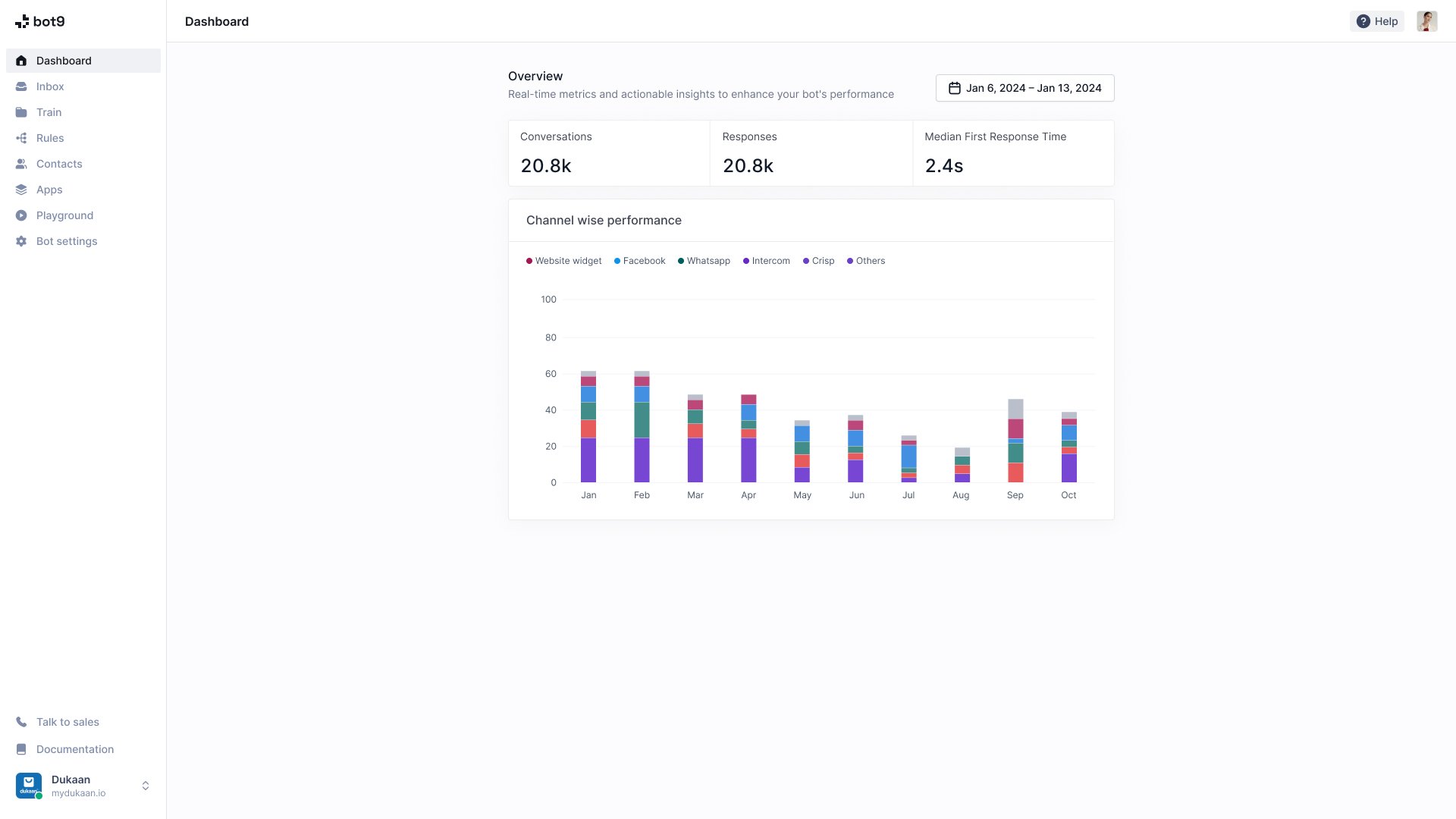Click the user avatar in top right
This screenshot has height=819, width=1456.
click(1426, 21)
